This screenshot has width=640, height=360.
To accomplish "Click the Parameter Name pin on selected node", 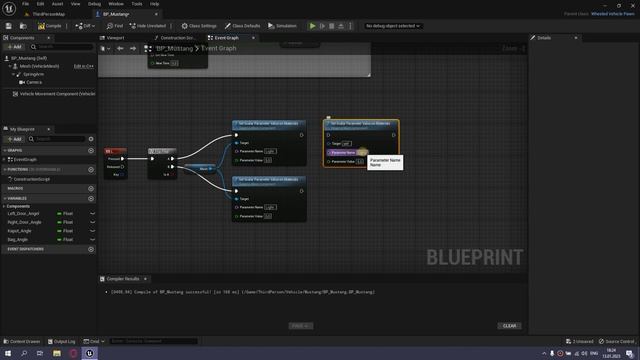I will tap(329, 152).
